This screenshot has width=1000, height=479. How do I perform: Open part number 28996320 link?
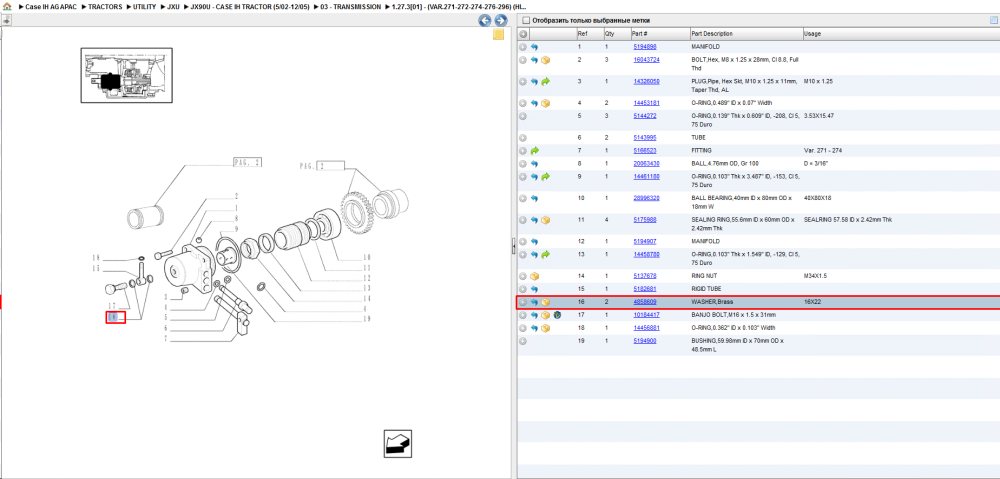pos(646,198)
